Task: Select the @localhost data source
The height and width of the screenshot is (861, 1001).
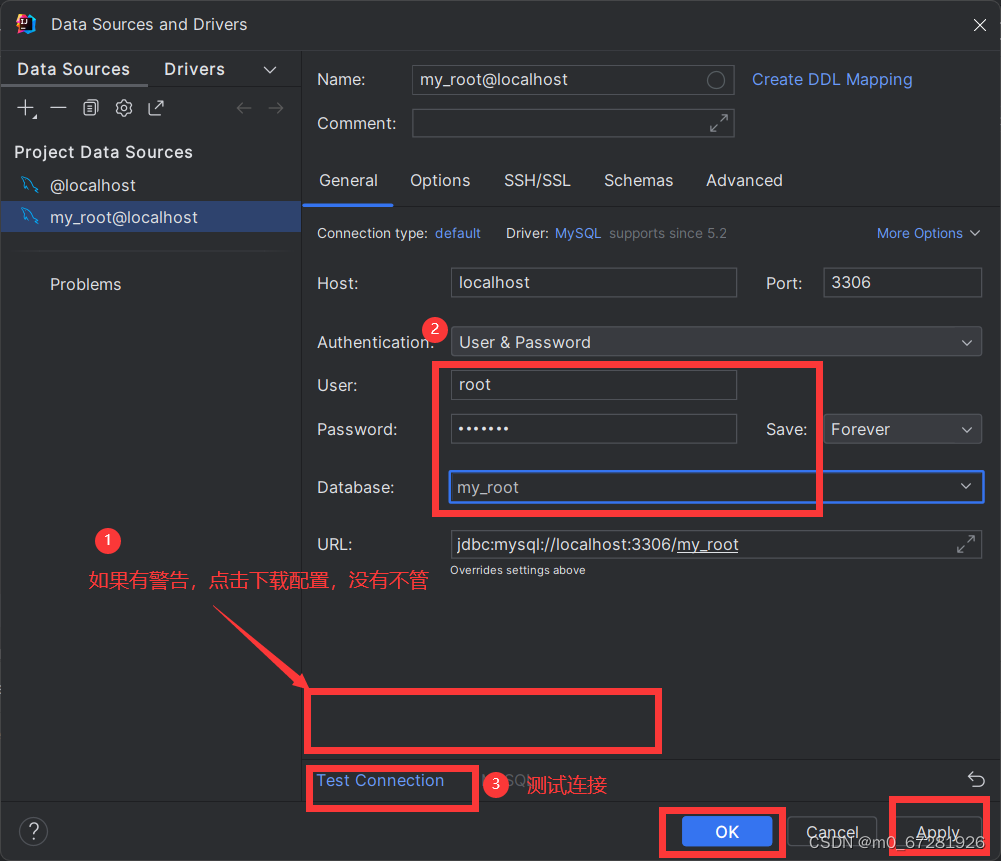Action: (95, 185)
